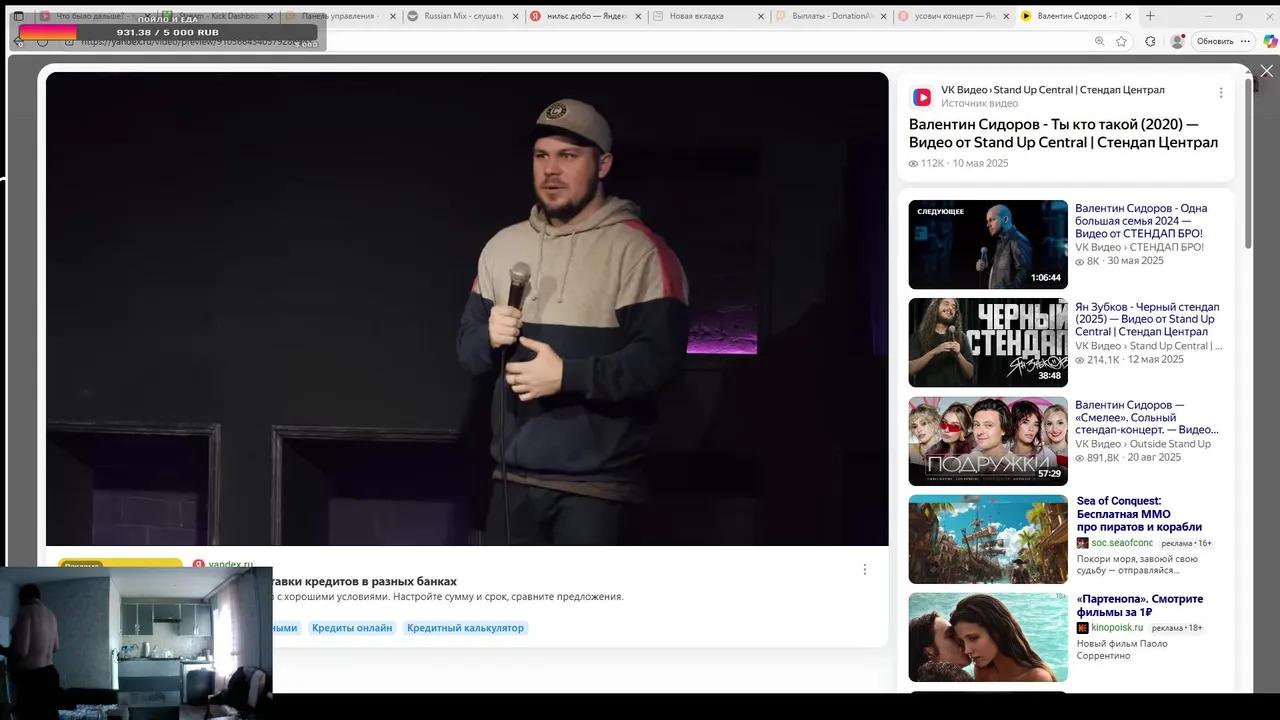
Task: Play the next video thumbnail marked Следующее
Action: (x=988, y=245)
